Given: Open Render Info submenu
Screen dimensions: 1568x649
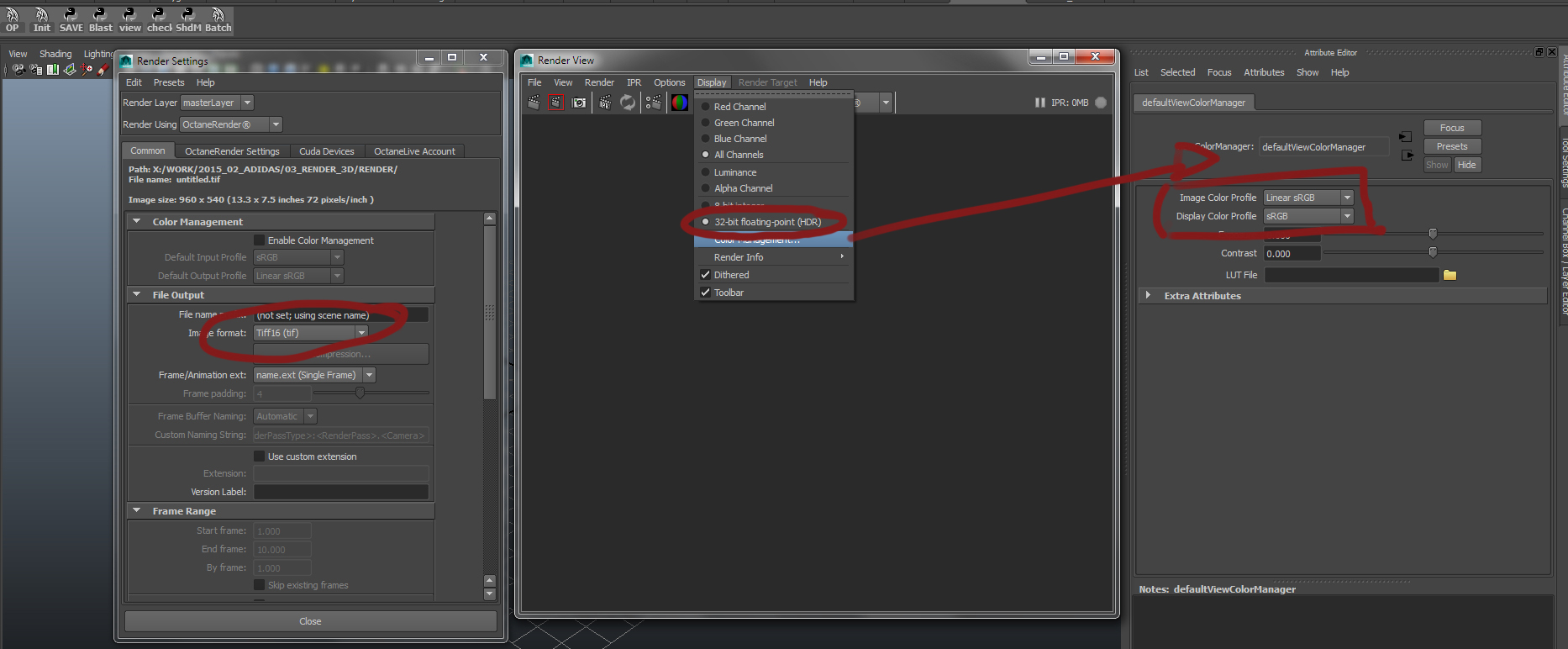Looking at the screenshot, I should coord(773,257).
